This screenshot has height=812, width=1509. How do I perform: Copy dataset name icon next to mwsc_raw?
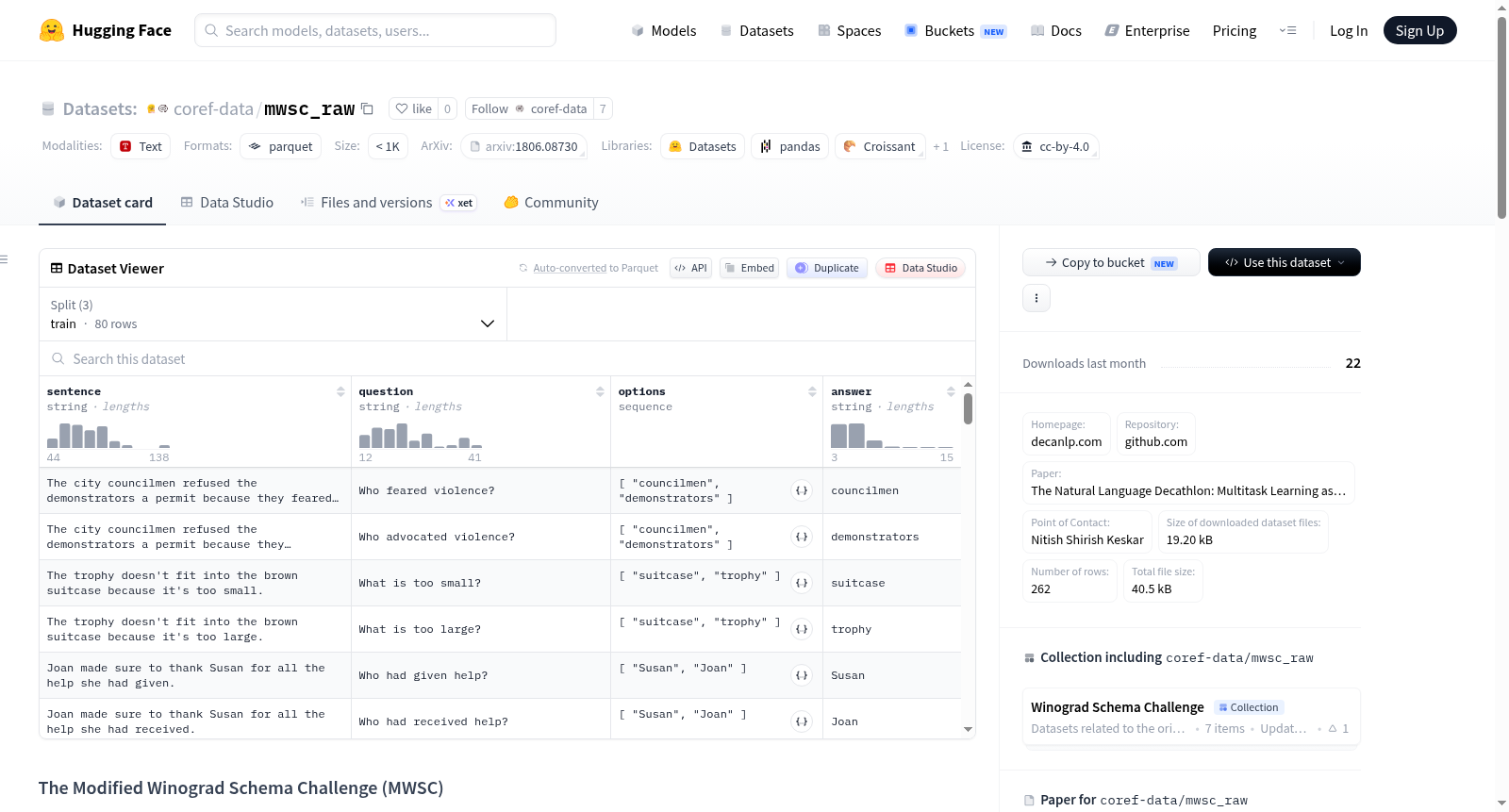tap(367, 108)
